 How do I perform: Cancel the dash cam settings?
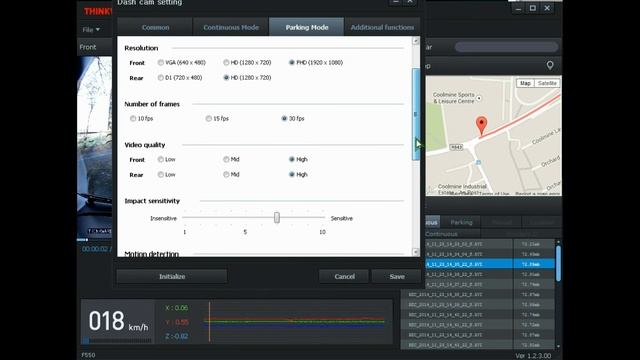344,276
